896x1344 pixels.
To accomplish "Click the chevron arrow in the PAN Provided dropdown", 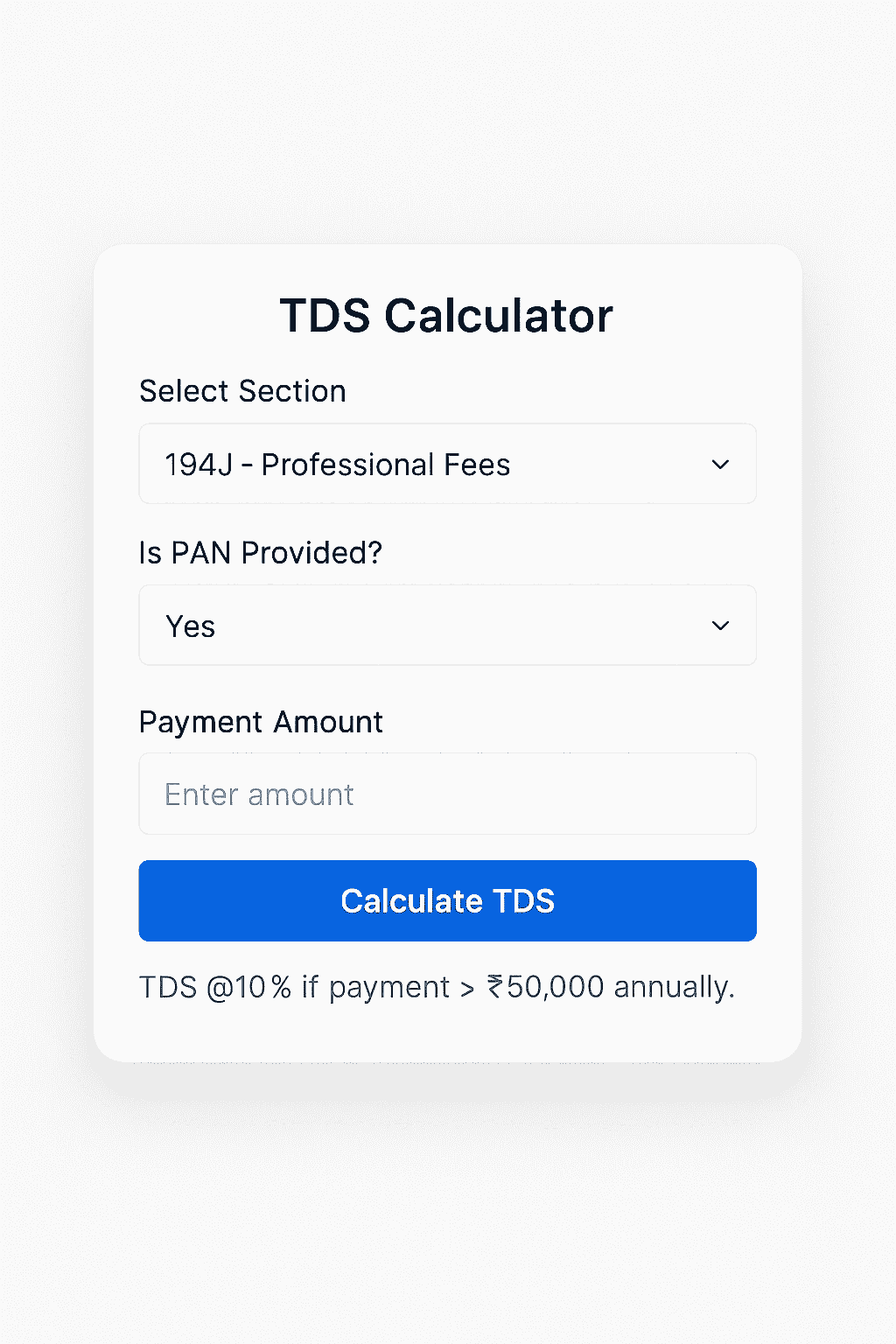I will coord(720,626).
